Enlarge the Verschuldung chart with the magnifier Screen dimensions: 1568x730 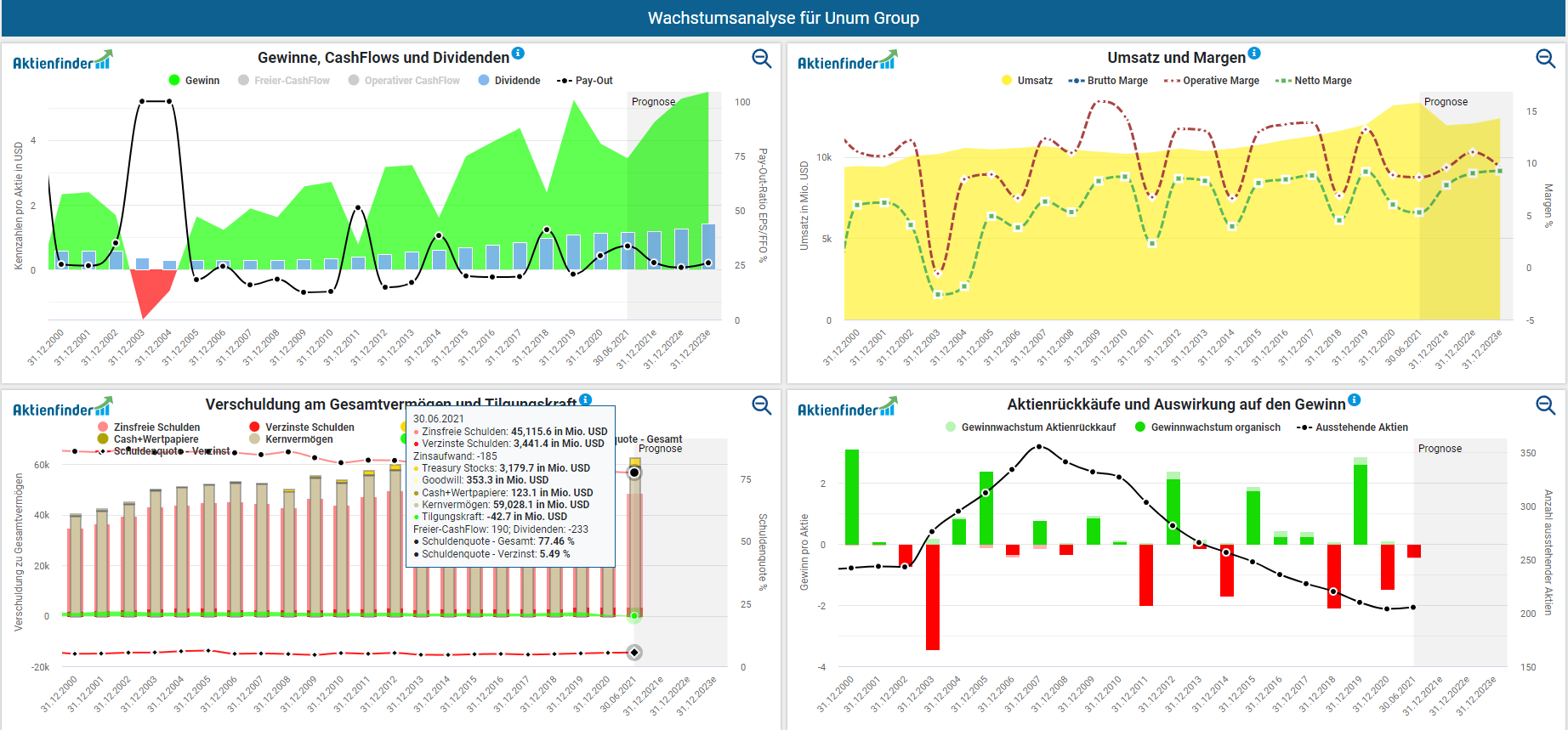761,405
